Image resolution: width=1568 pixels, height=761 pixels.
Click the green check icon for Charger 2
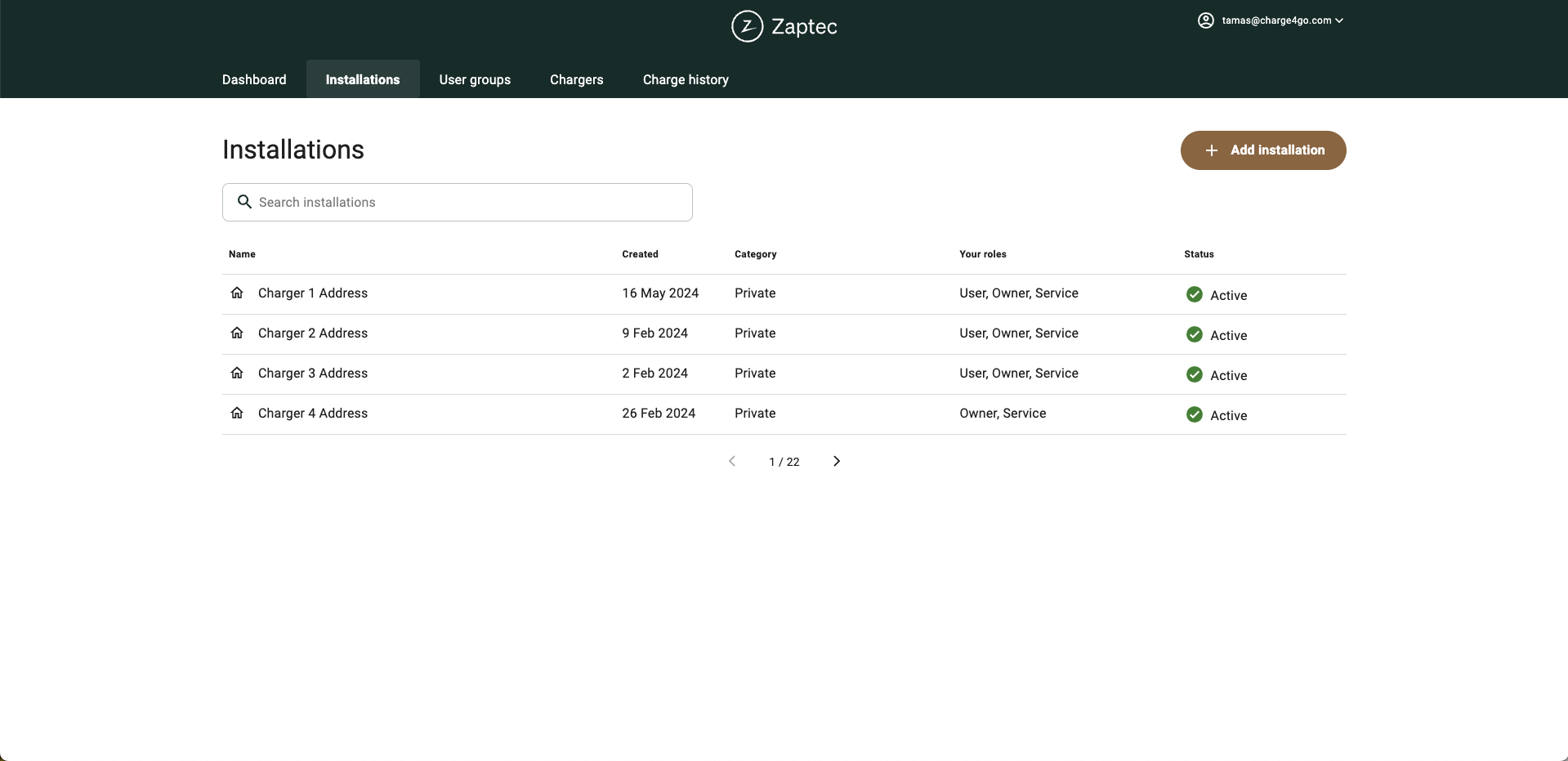[1195, 334]
